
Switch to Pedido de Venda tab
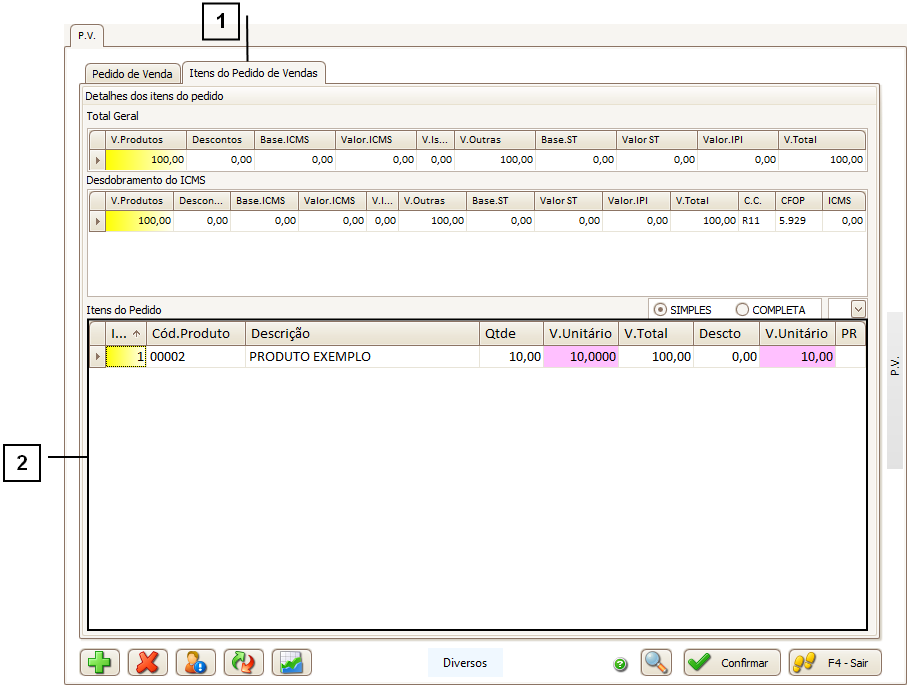[x=131, y=74]
